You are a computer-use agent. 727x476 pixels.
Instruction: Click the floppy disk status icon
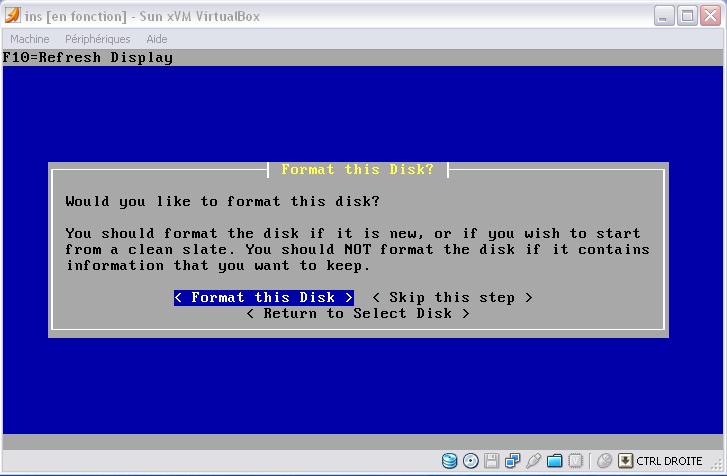coord(492,461)
